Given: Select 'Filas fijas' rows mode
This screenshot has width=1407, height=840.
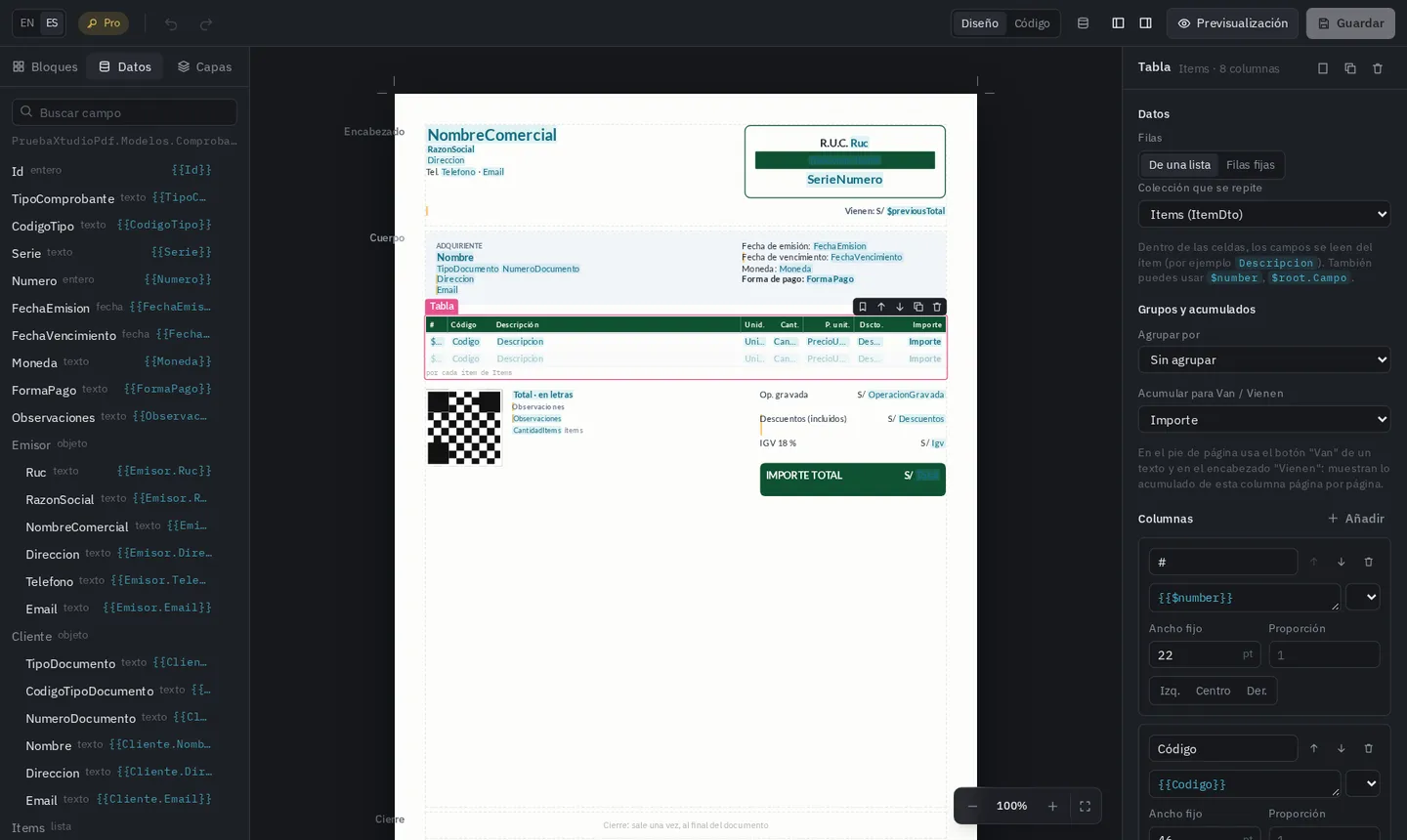Looking at the screenshot, I should (x=1251, y=165).
